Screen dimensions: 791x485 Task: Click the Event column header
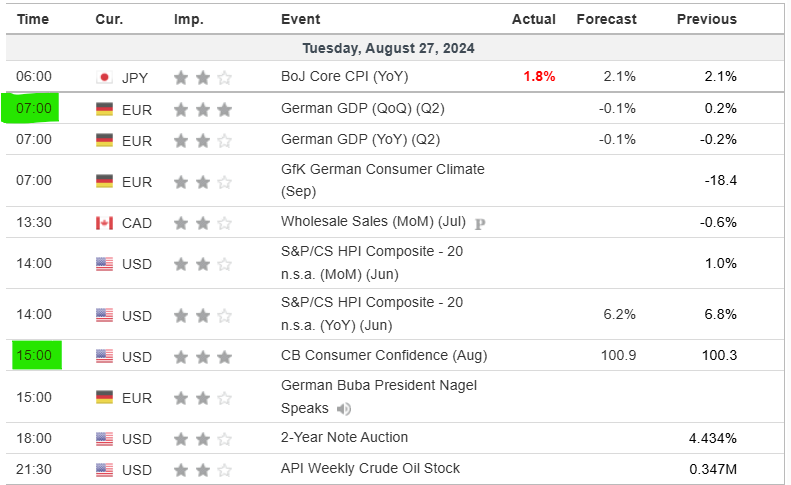pyautogui.click(x=301, y=19)
